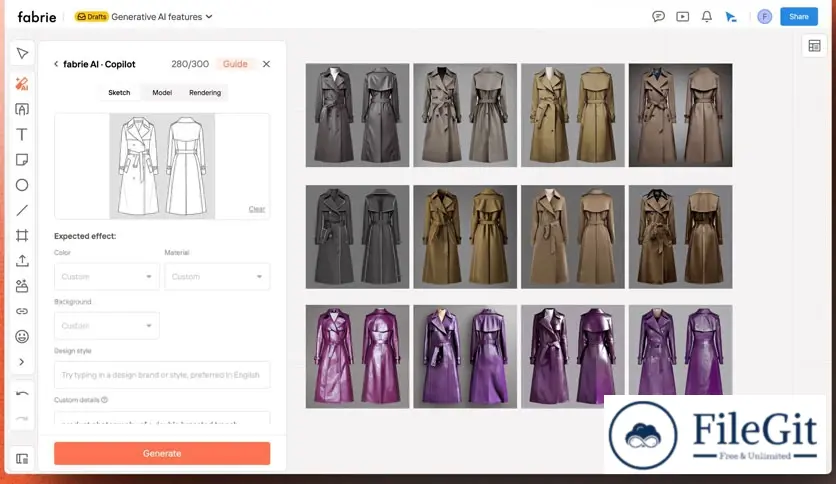The width and height of the screenshot is (836, 484).
Task: Open the table view panel icon
Action: [814, 46]
